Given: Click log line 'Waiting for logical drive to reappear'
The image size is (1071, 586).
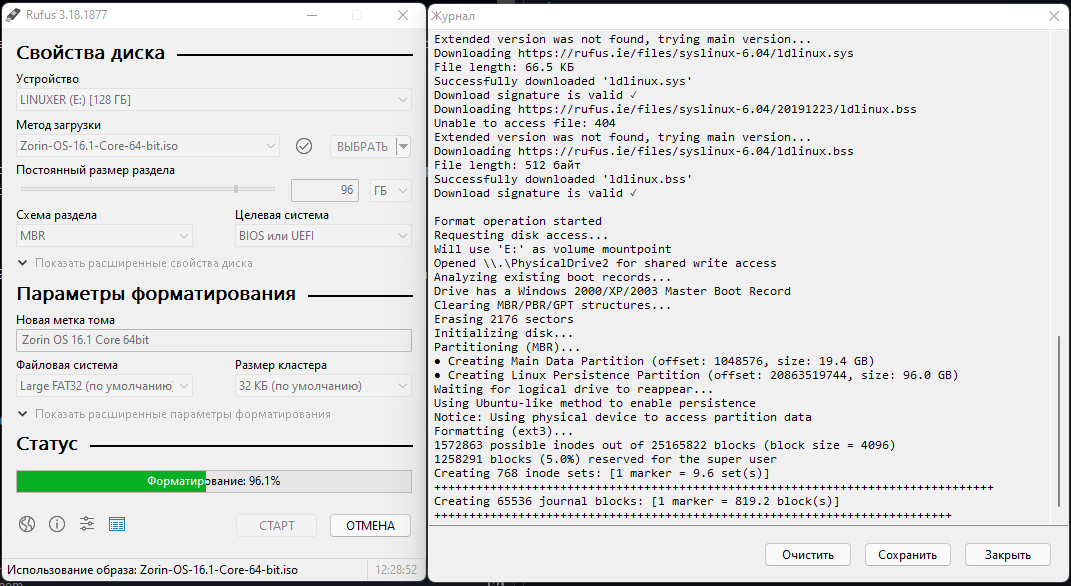Looking at the screenshot, I should click(x=574, y=389).
